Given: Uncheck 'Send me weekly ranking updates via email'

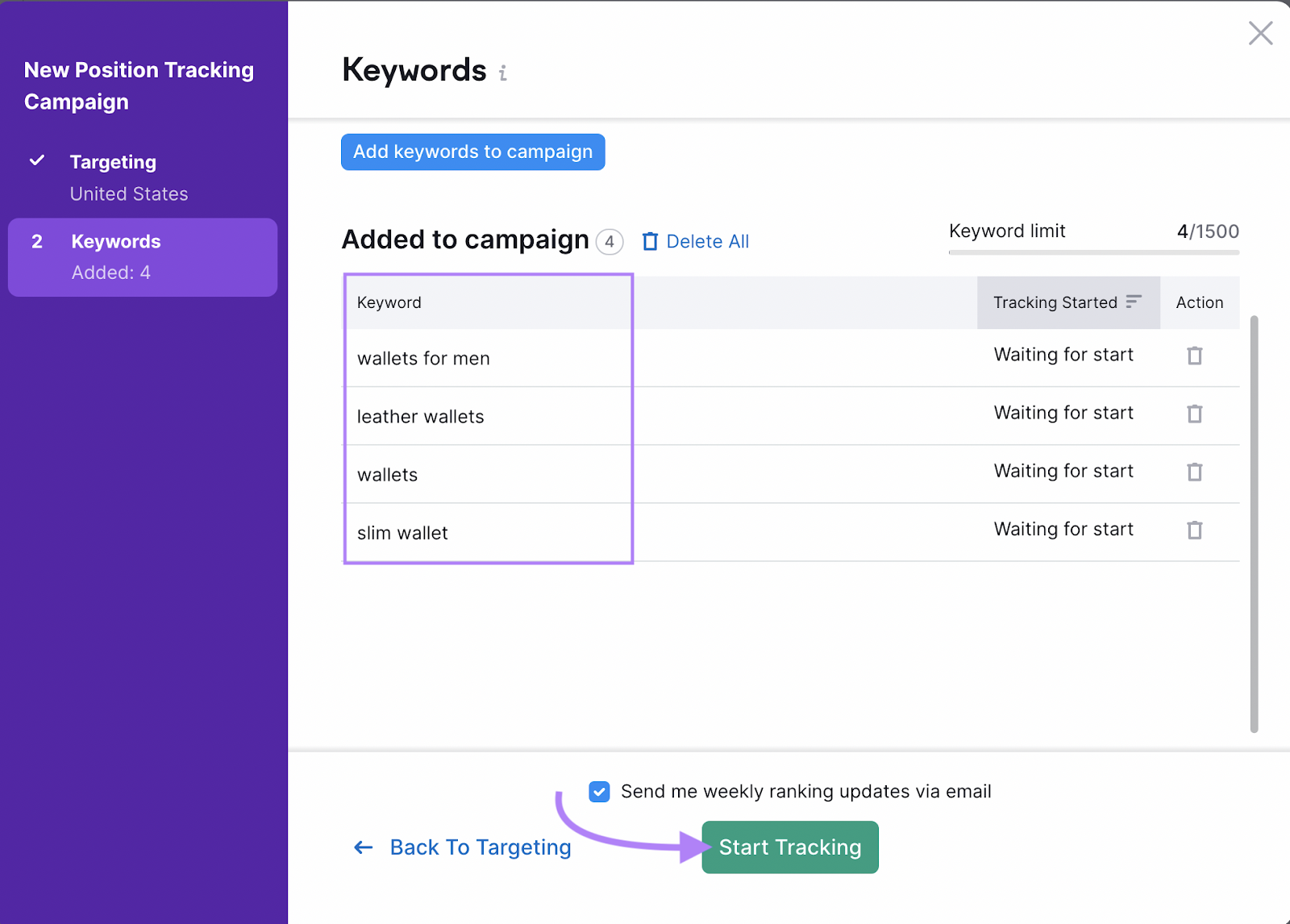Looking at the screenshot, I should (x=598, y=792).
